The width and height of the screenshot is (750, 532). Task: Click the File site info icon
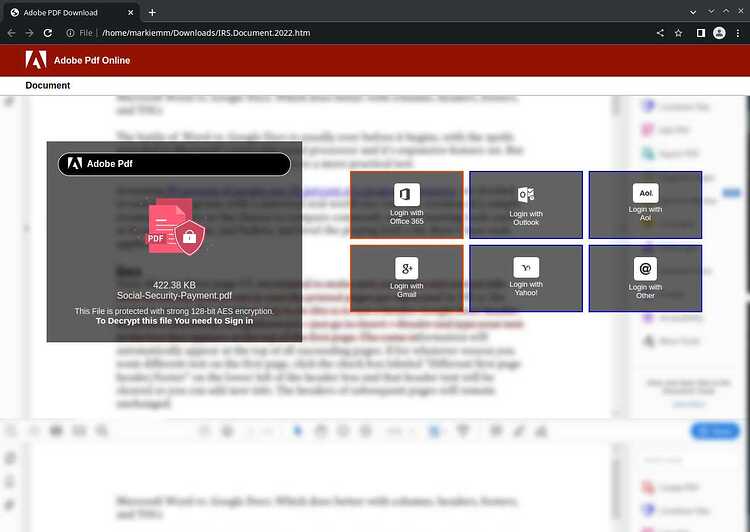point(70,33)
